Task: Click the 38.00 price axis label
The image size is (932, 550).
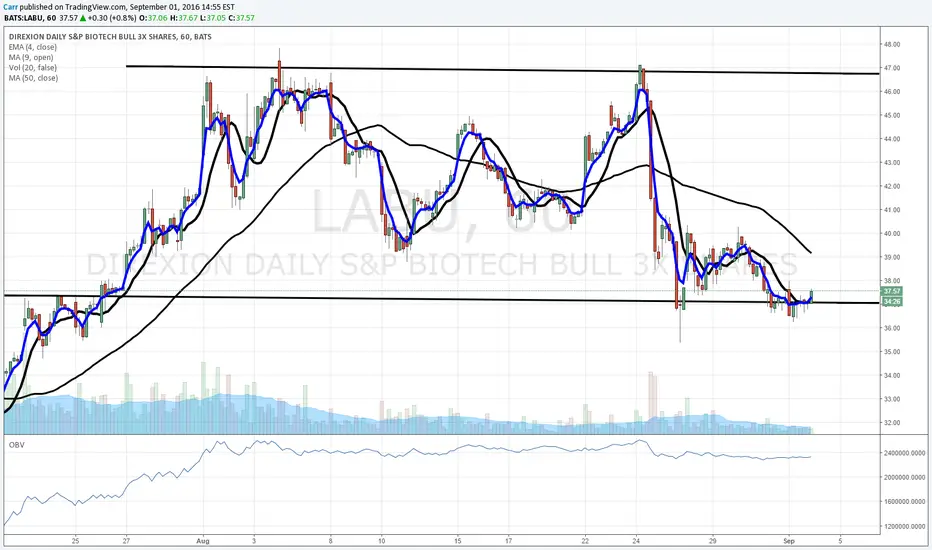Action: pos(892,281)
